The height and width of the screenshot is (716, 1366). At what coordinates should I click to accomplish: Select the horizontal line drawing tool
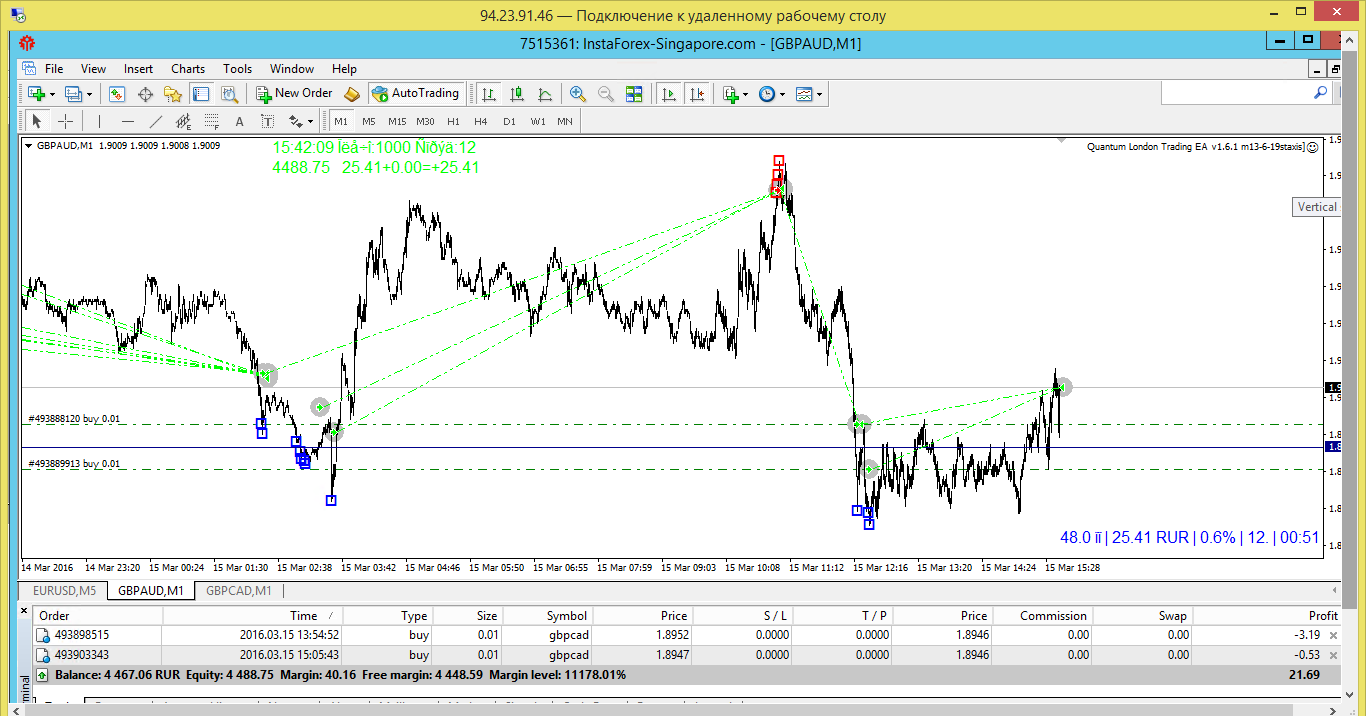127,121
